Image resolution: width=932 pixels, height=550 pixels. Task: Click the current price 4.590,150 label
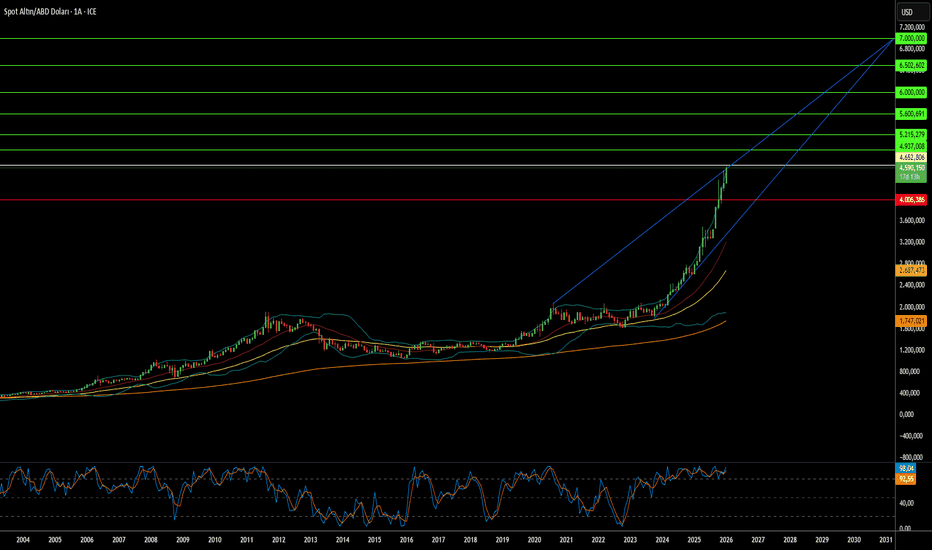click(x=911, y=168)
